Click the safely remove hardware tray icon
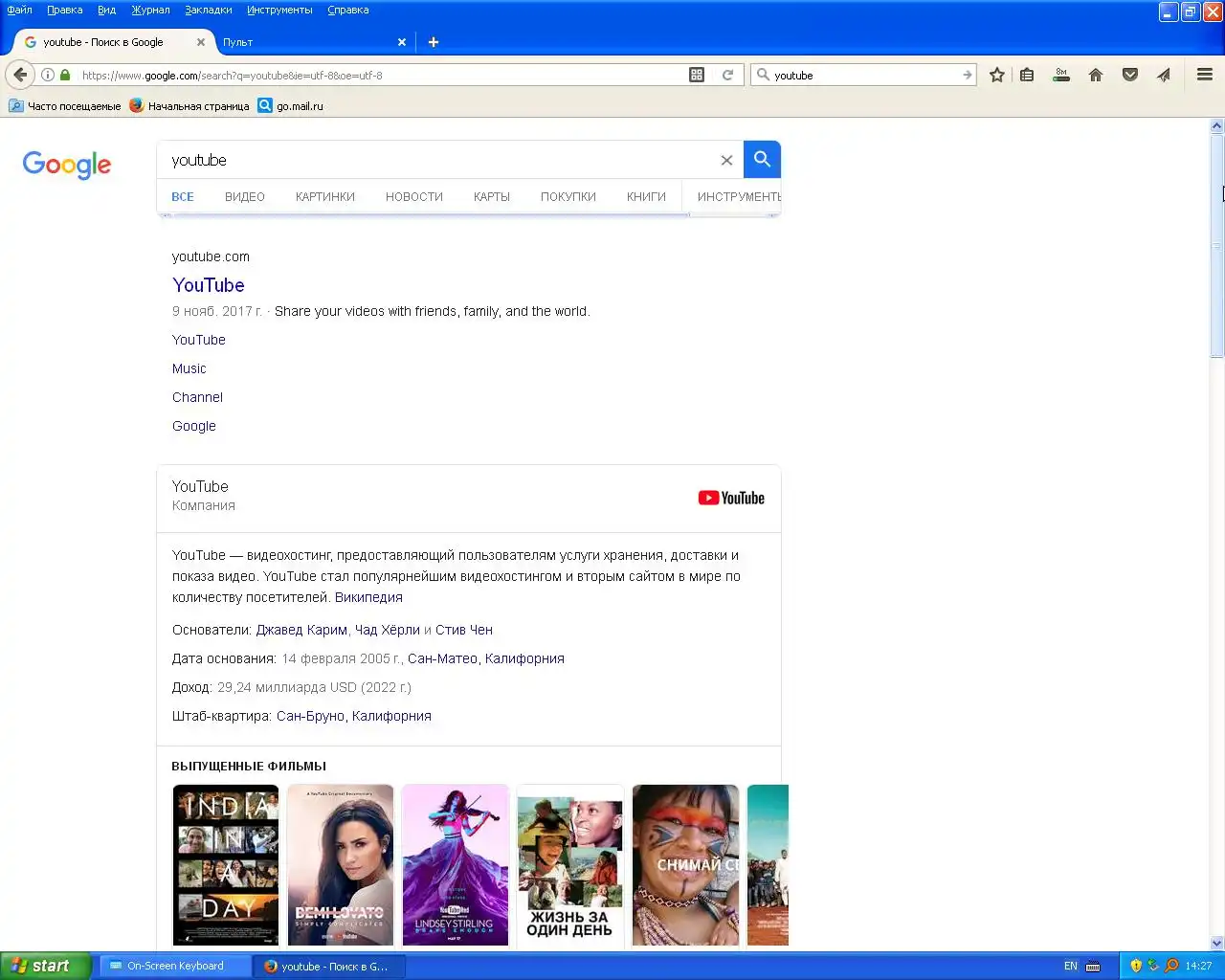Image resolution: width=1225 pixels, height=980 pixels. [x=1153, y=966]
